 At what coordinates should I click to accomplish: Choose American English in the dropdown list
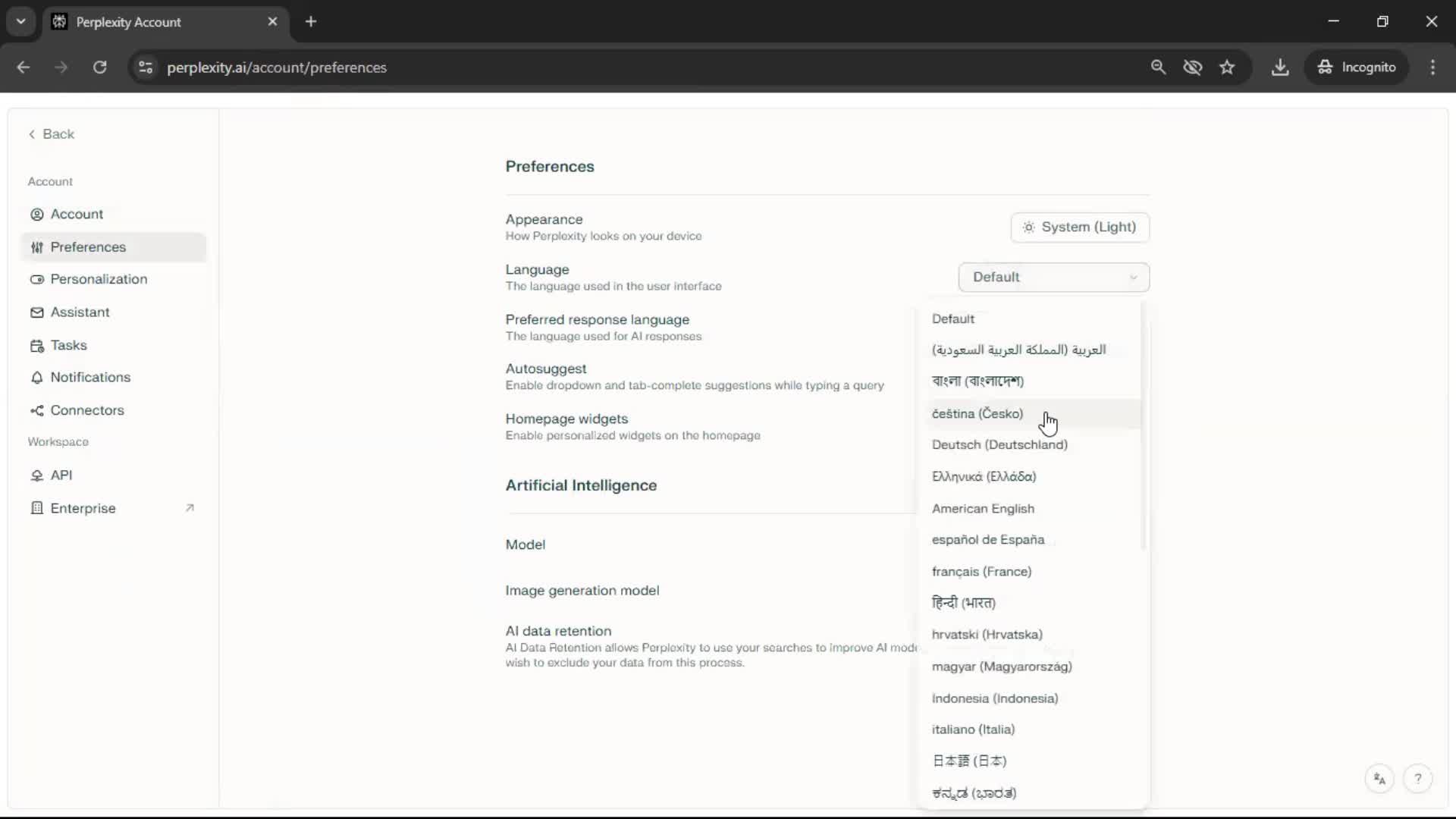pos(982,509)
